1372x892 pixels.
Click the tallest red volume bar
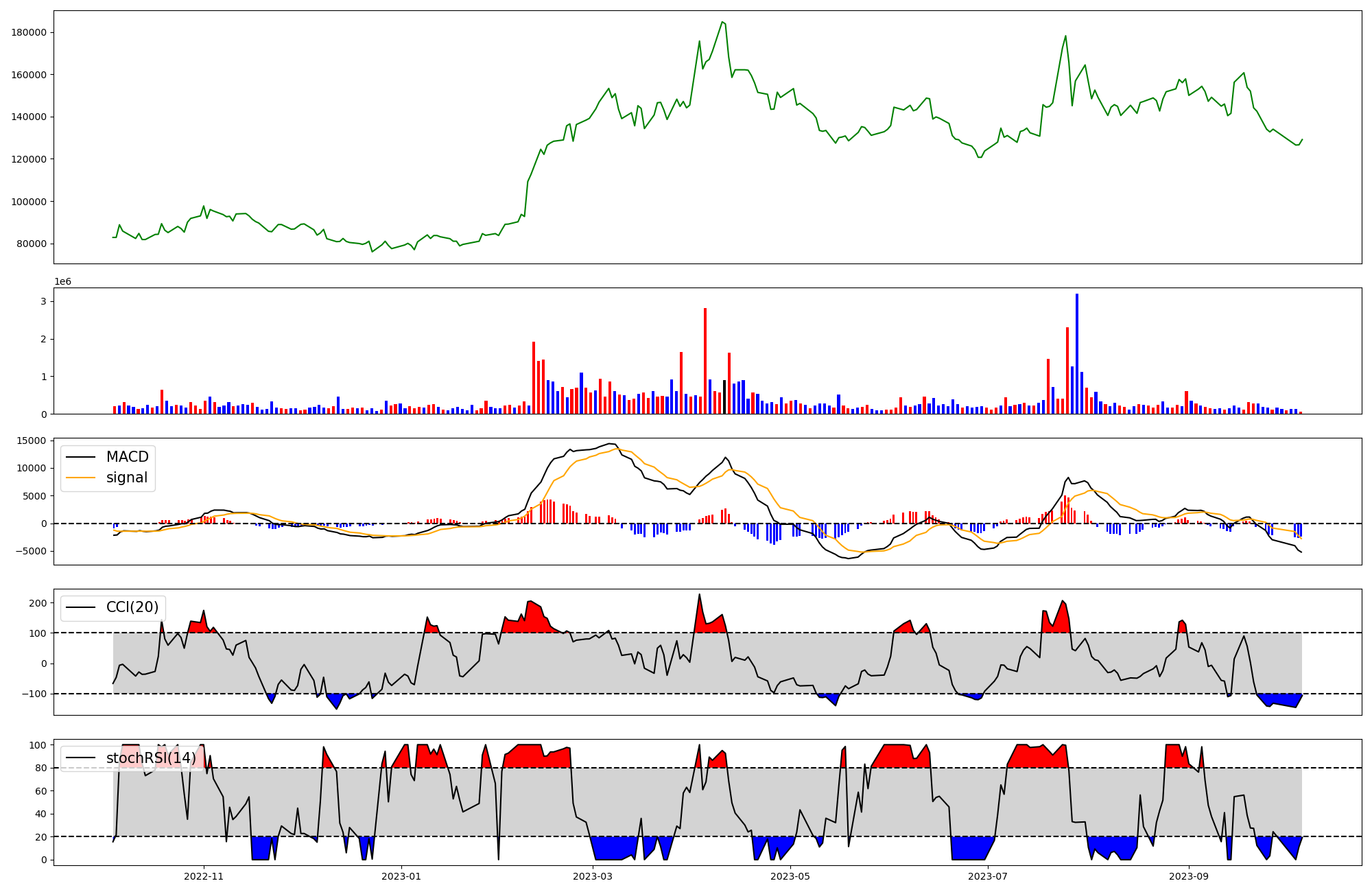(x=705, y=361)
